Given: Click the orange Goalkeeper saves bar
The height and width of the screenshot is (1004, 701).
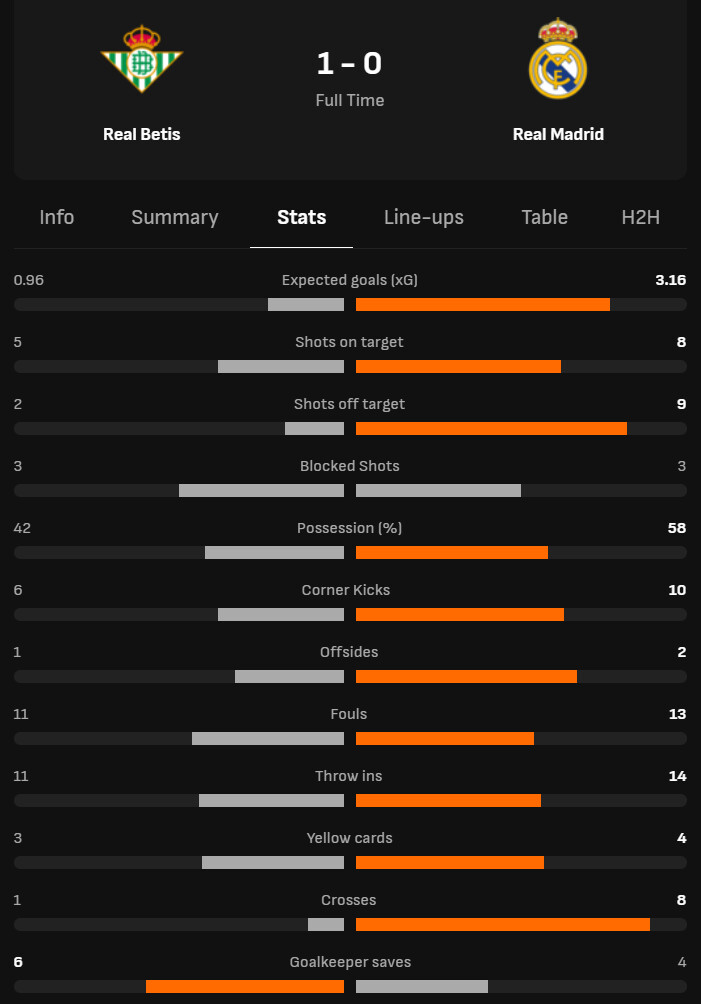Looking at the screenshot, I should click(x=245, y=987).
